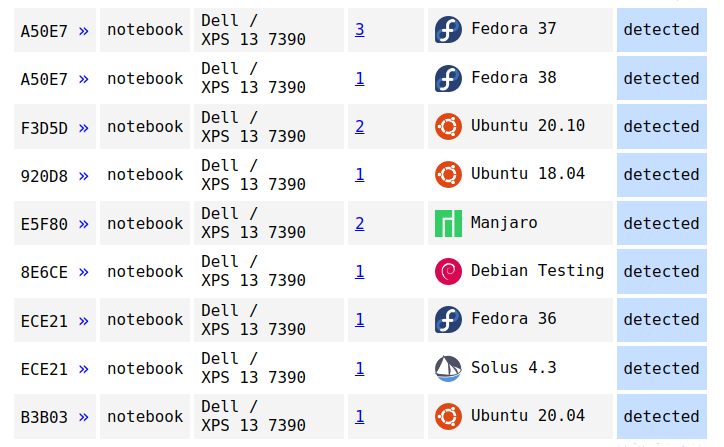Expand the B3B03 probe double-arrow
The width and height of the screenshot is (724, 447).
pos(83,417)
